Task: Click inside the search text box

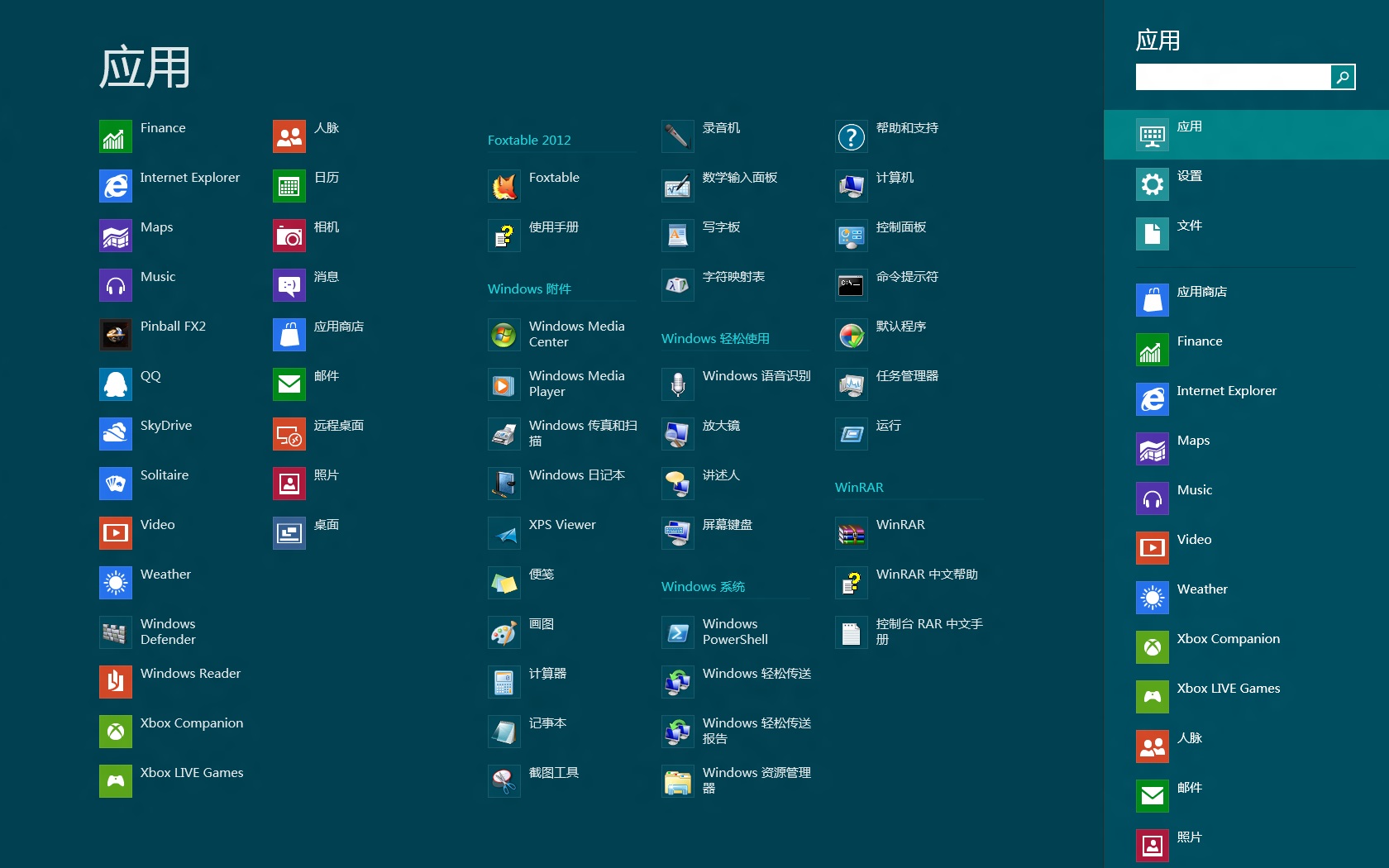Action: pos(1233,77)
